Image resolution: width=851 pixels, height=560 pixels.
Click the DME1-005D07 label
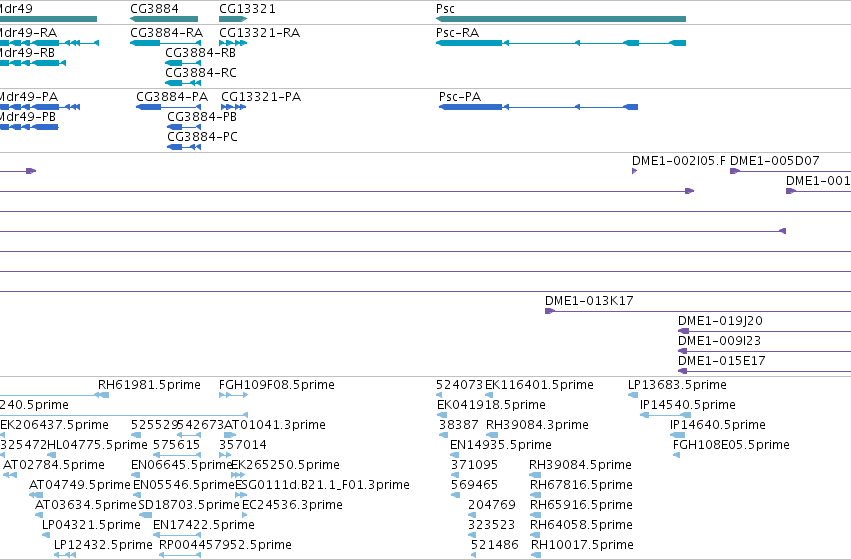774,161
